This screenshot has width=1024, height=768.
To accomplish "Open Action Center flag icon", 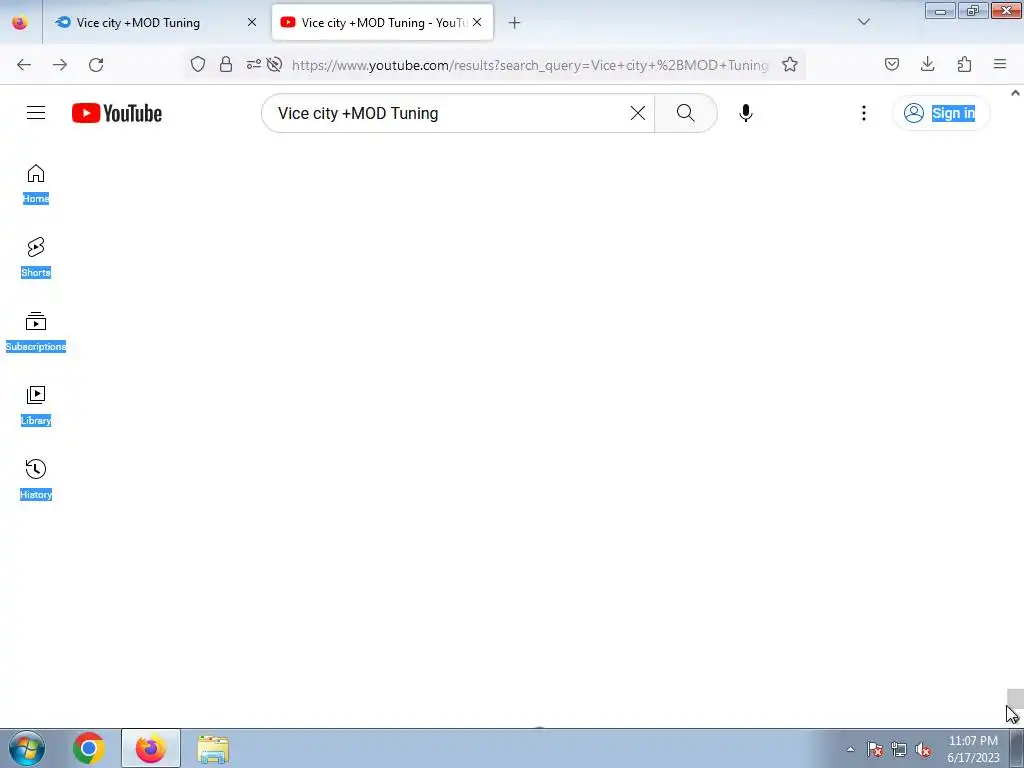I will [875, 750].
